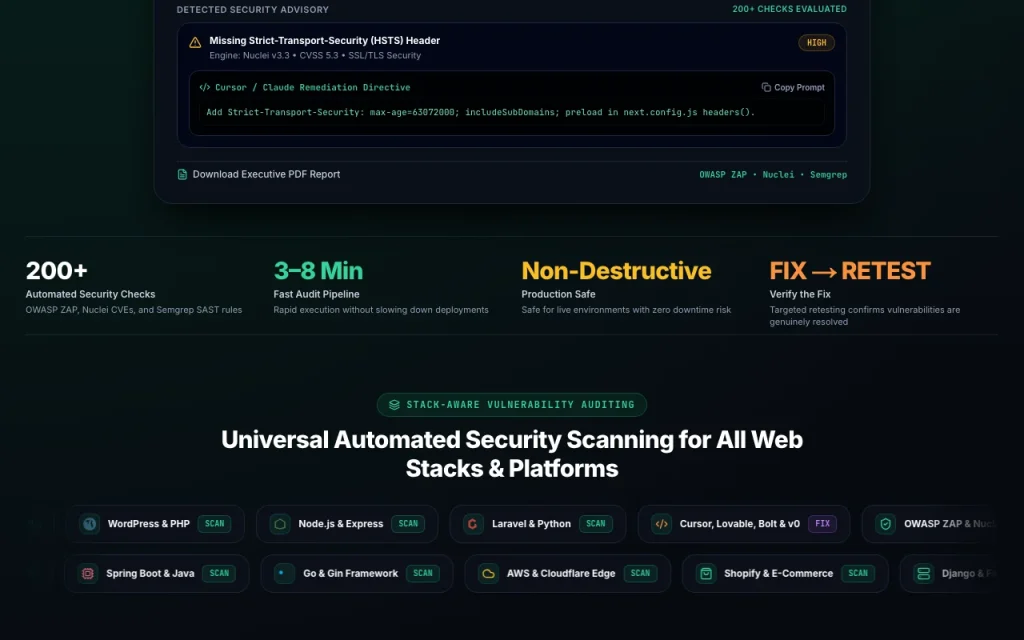Click the '200+ CHECKS EVALUATED' label

[790, 9]
